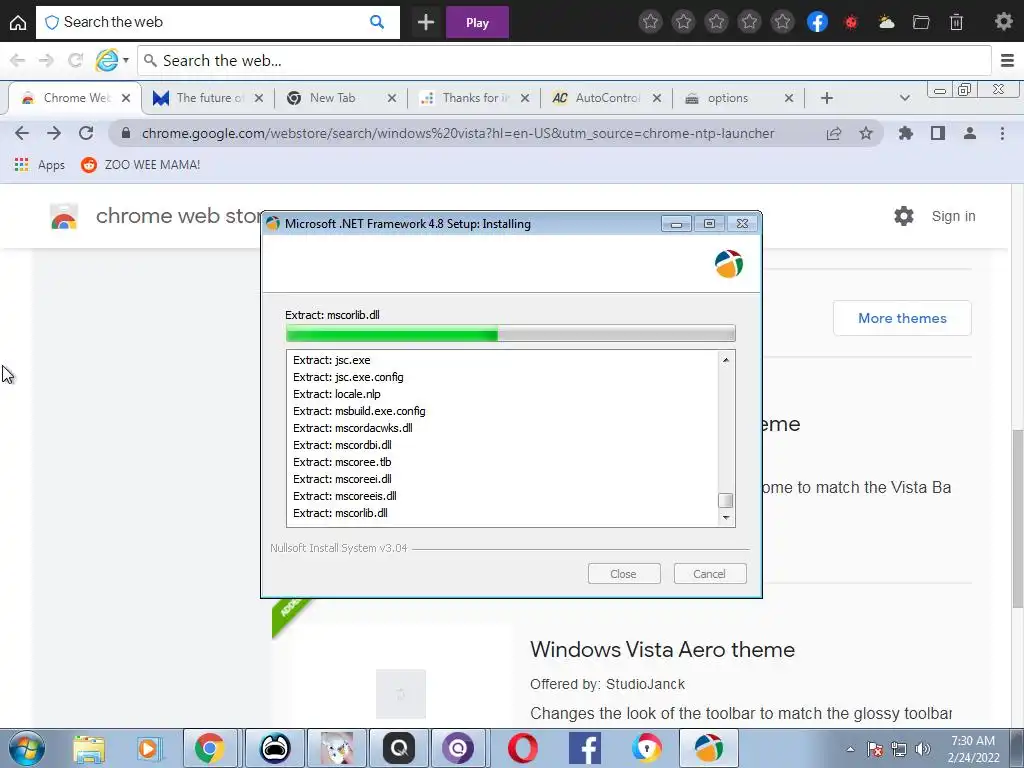Select 'Extract: locale.nlp' log line
Screen dimensions: 1024x768
point(337,394)
